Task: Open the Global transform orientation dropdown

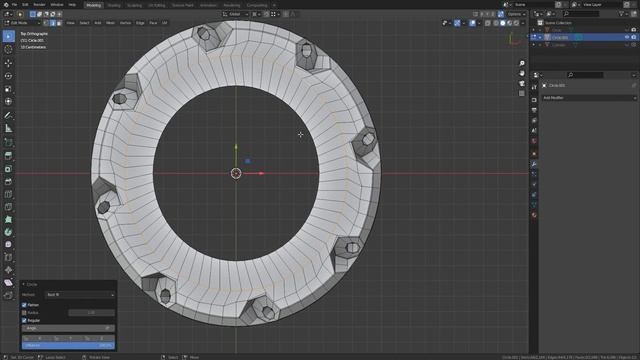Action: [x=236, y=14]
